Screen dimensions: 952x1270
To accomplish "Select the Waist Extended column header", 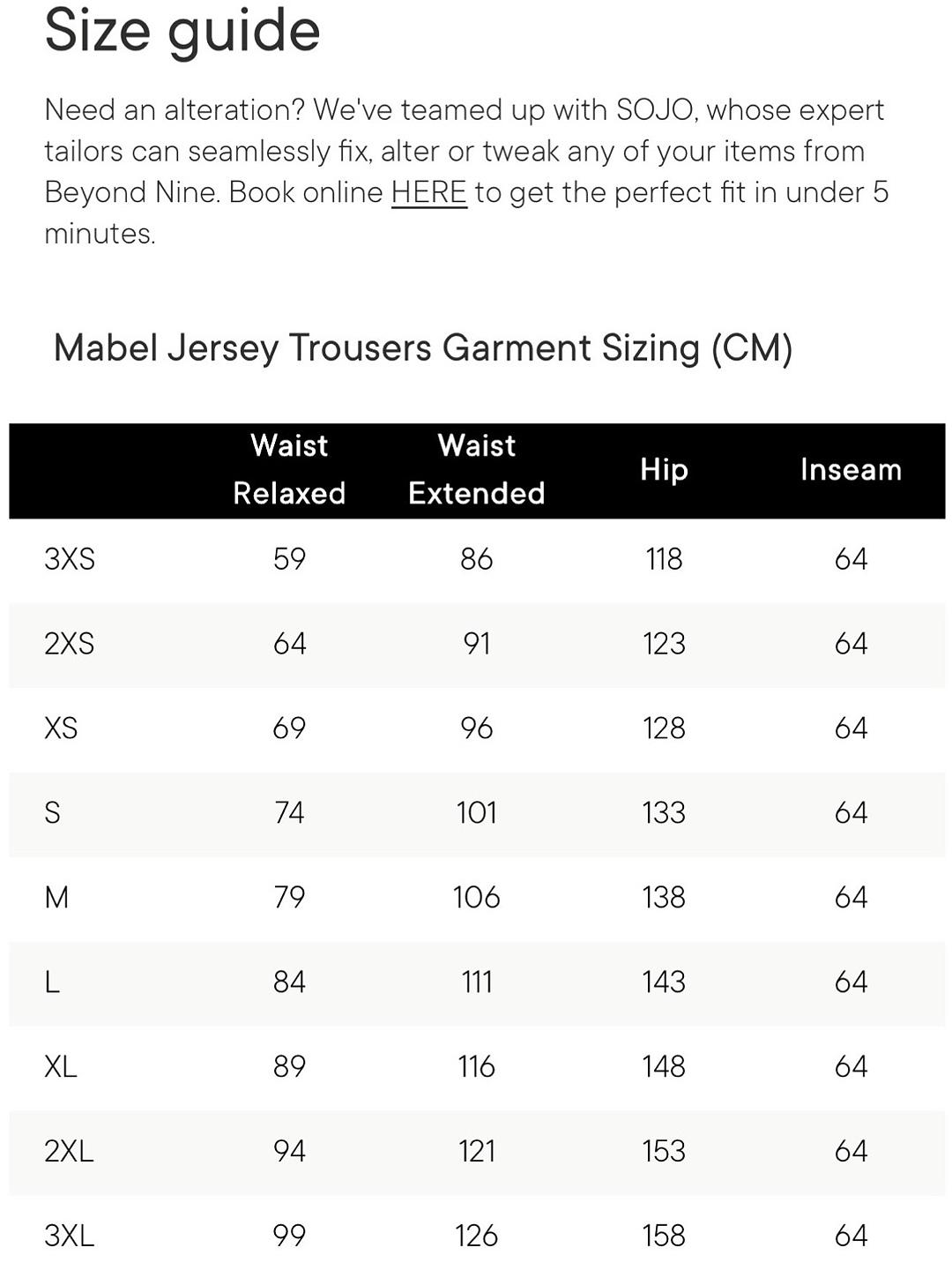I will point(477,469).
